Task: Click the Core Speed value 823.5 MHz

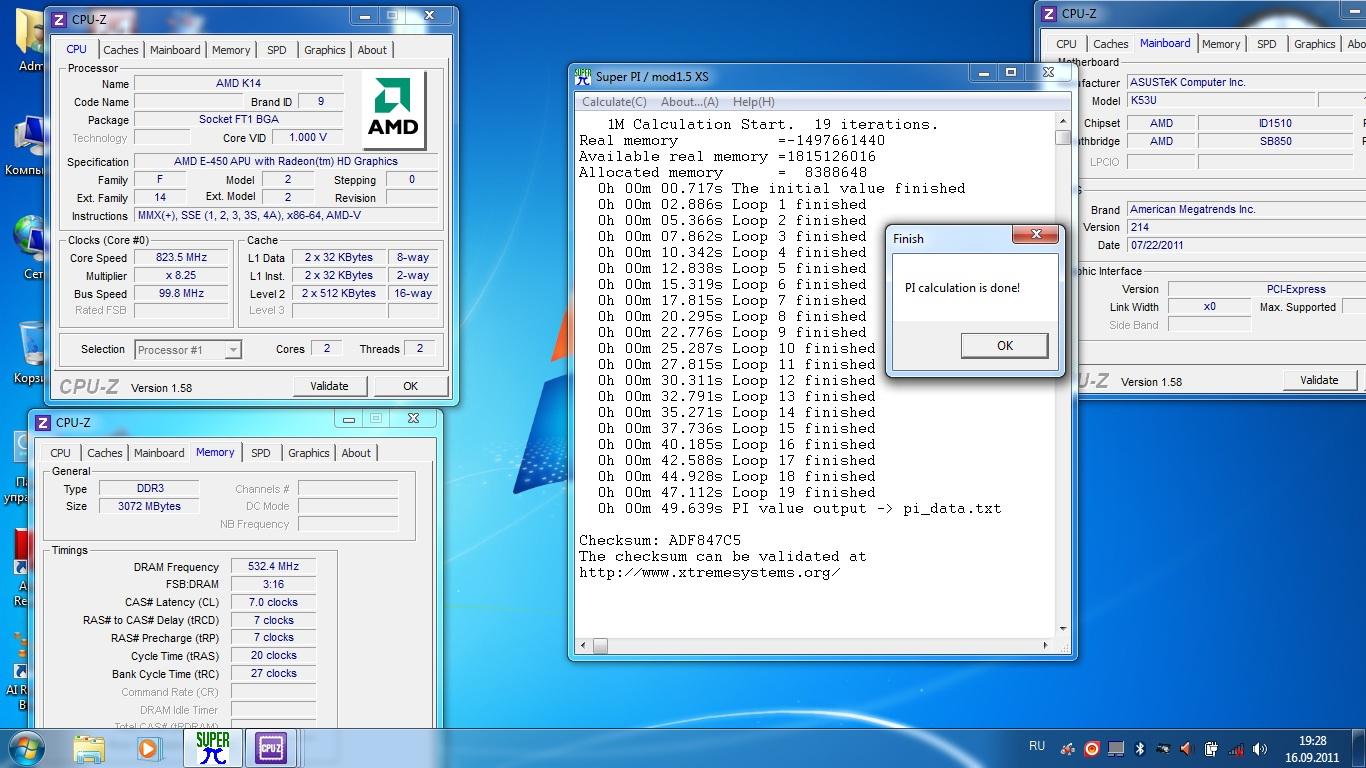Action: 180,258
